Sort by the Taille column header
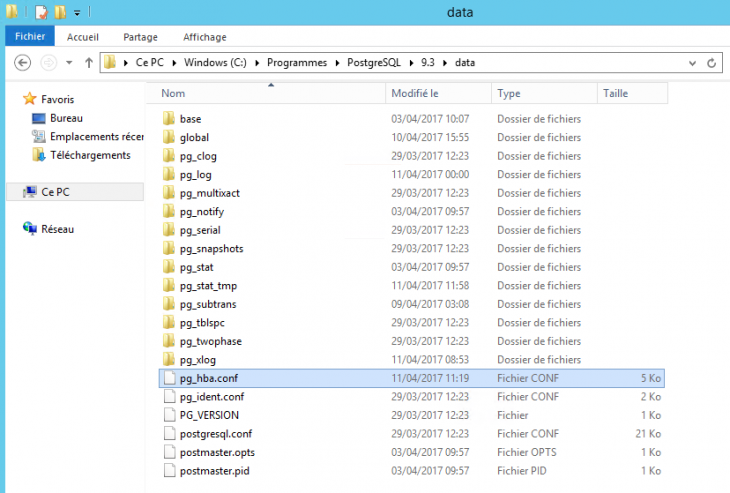 click(x=632, y=93)
